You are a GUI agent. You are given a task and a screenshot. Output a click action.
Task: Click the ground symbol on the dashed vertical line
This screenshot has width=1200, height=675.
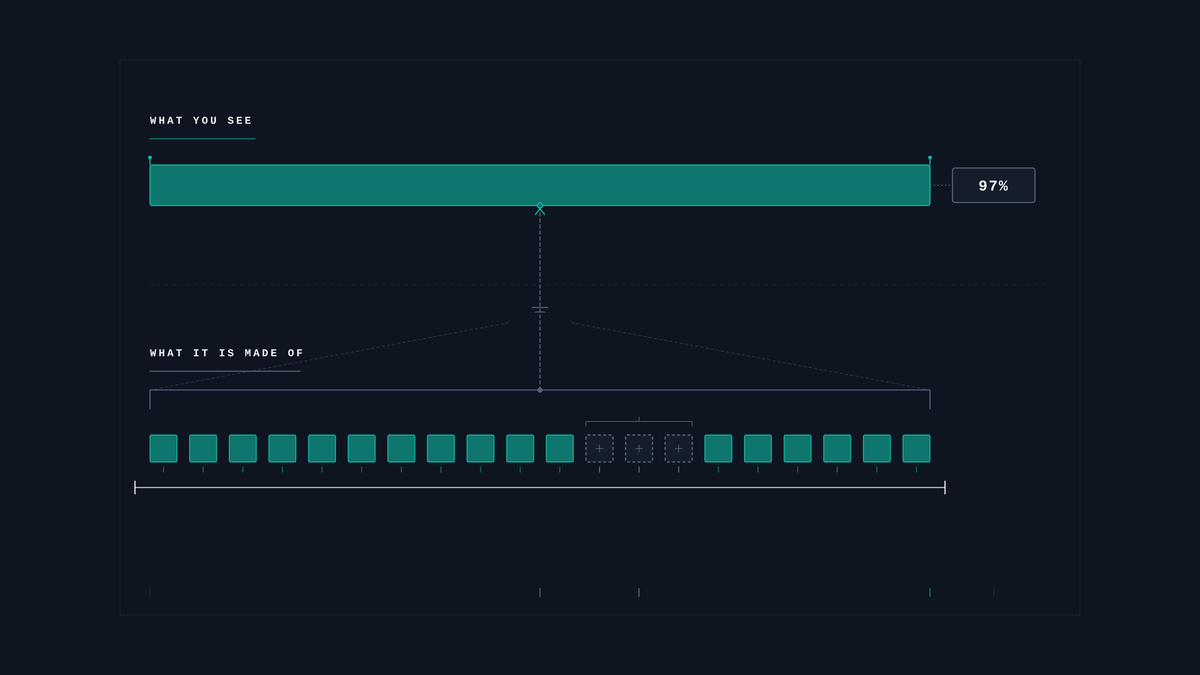tap(540, 310)
